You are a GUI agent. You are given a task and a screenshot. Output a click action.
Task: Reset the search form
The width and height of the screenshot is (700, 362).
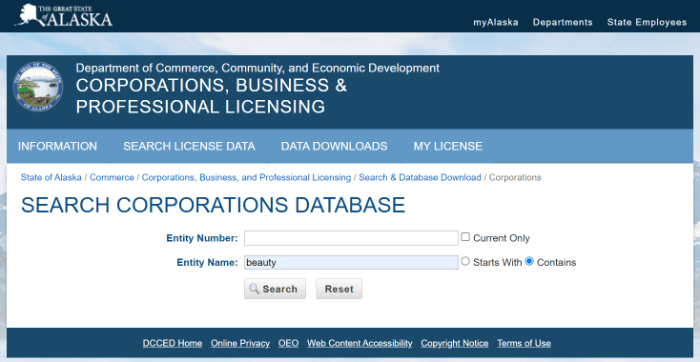coord(339,289)
